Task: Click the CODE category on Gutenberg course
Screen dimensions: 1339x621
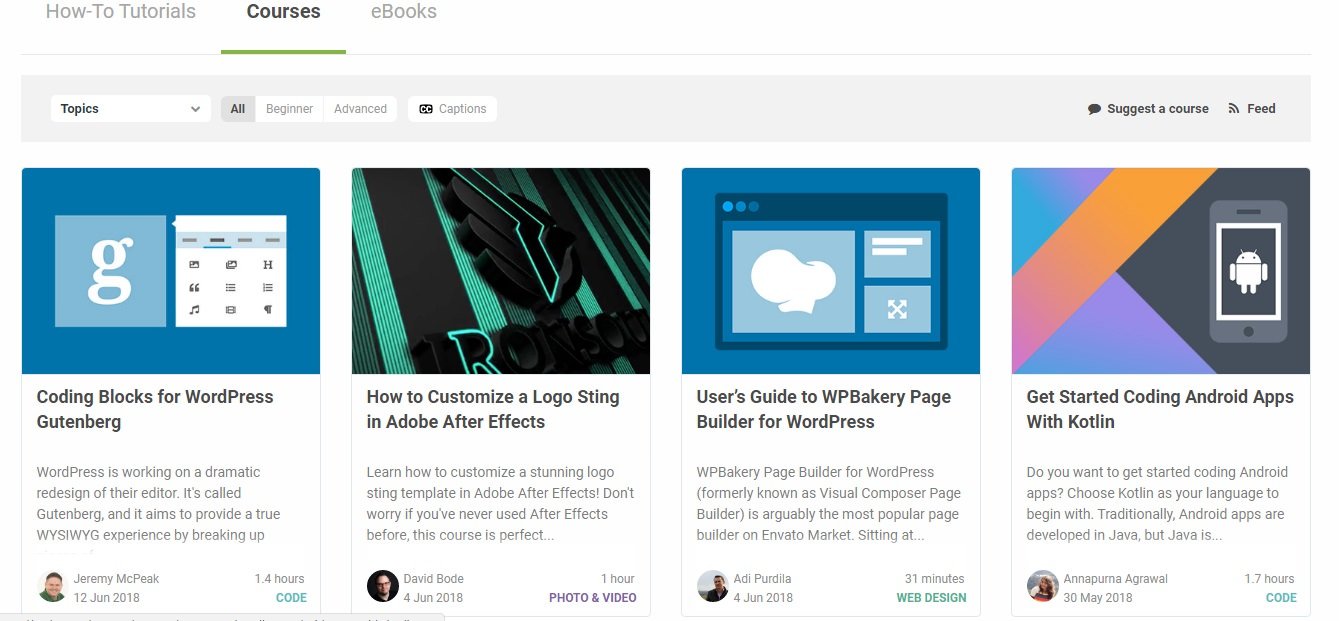Action: pyautogui.click(x=291, y=598)
